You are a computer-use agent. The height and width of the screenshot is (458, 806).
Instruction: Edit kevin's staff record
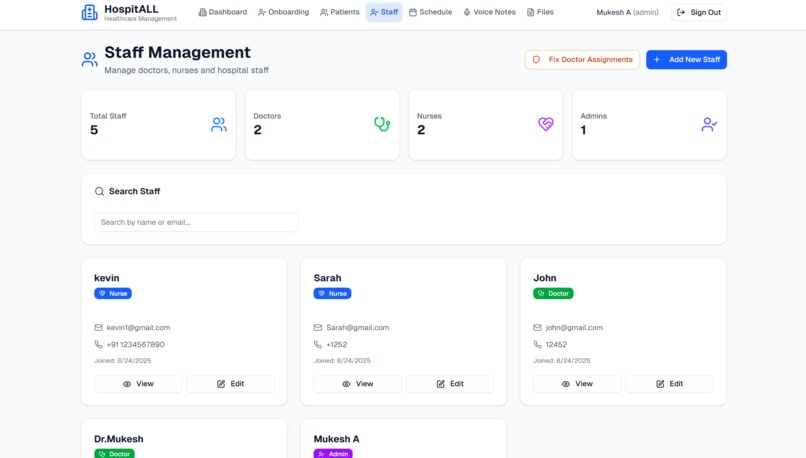coord(230,384)
